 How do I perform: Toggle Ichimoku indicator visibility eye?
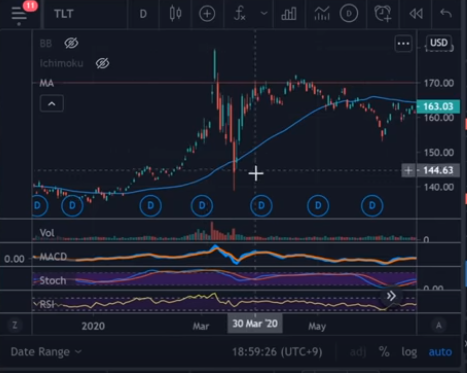click(x=102, y=63)
